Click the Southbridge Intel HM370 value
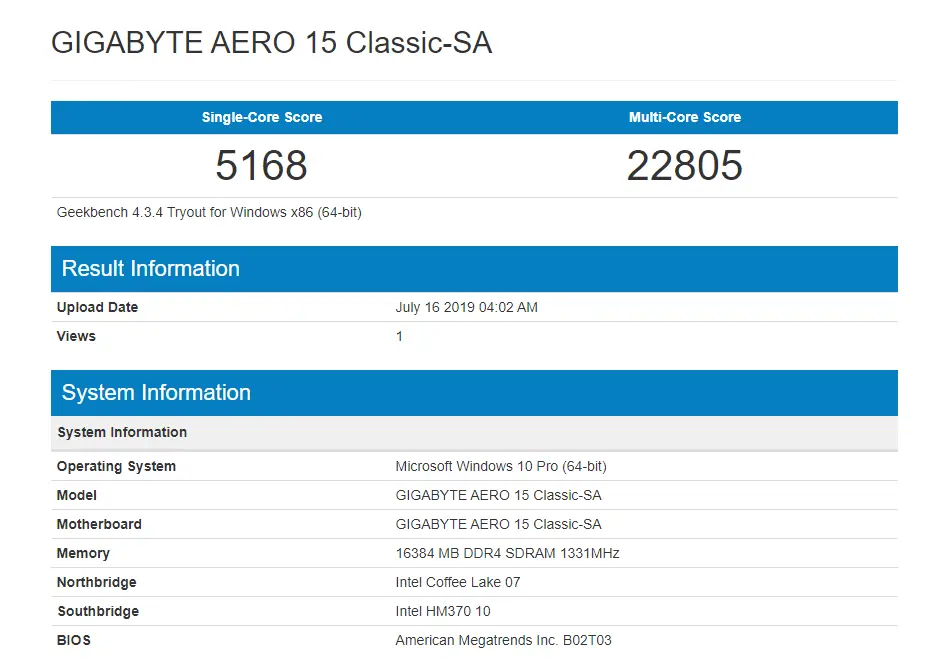This screenshot has width=931, height=664. (443, 611)
